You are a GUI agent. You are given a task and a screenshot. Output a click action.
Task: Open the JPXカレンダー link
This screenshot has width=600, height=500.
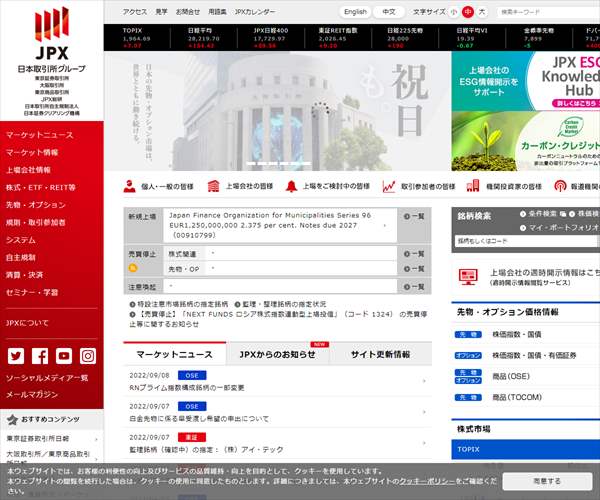(255, 12)
